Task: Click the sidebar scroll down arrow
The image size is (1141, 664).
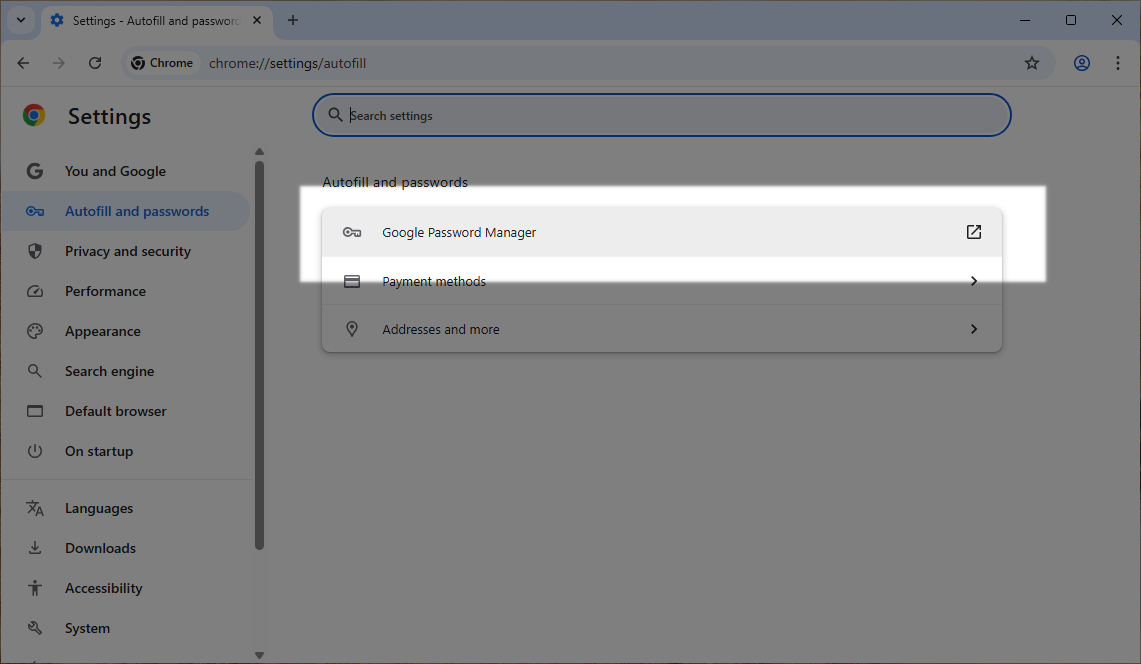Action: pyautogui.click(x=259, y=655)
